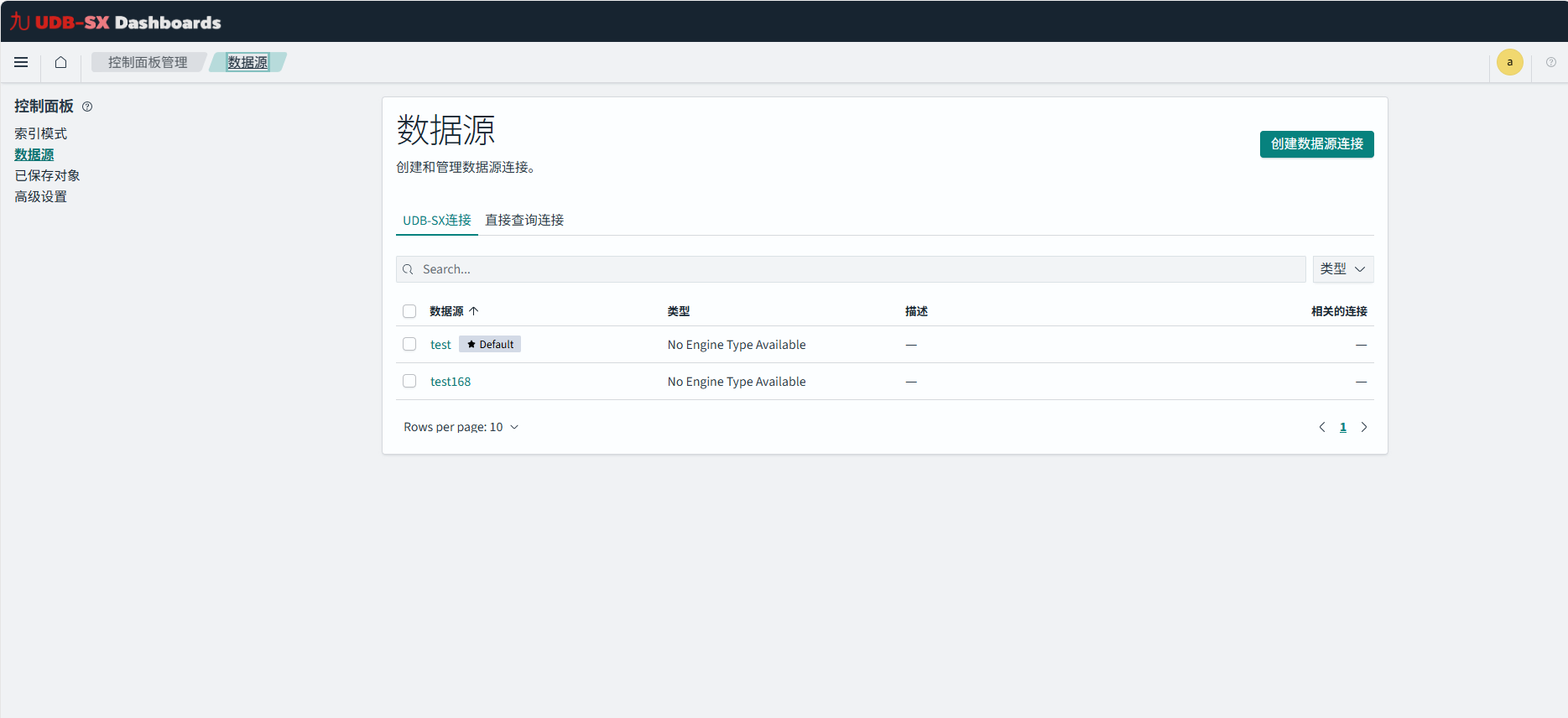The image size is (1568, 718).
Task: Click the help icon beside 控制面板 heading
Action: coord(87,107)
